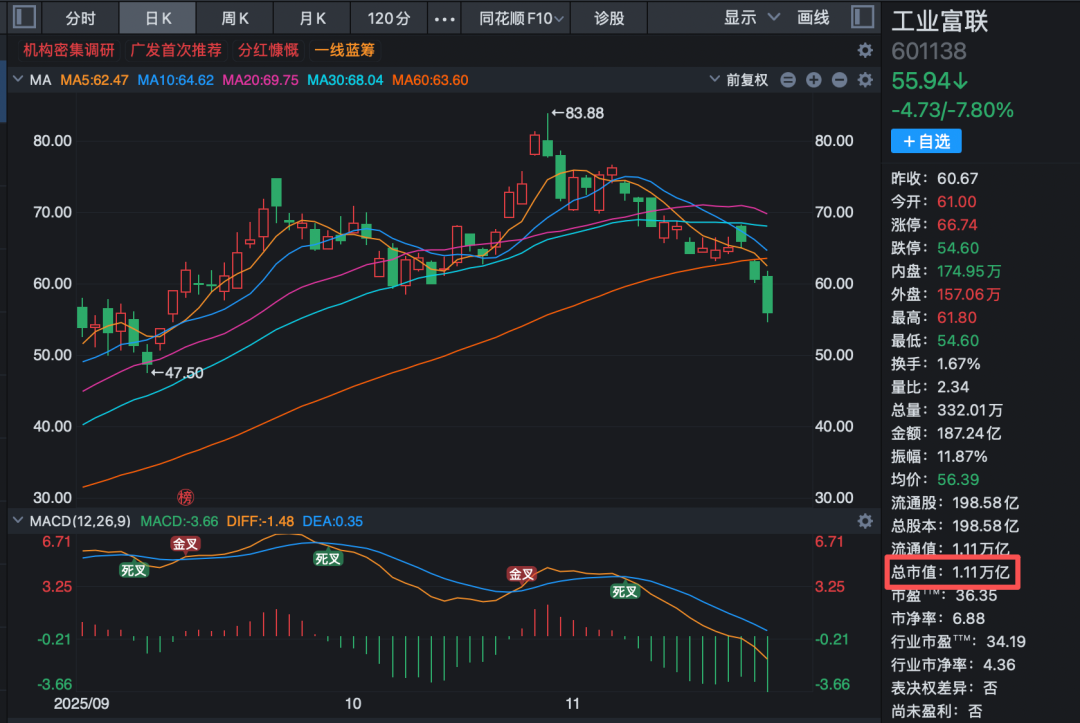
Task: Click the second minus icon beside plus
Action: pos(839,80)
